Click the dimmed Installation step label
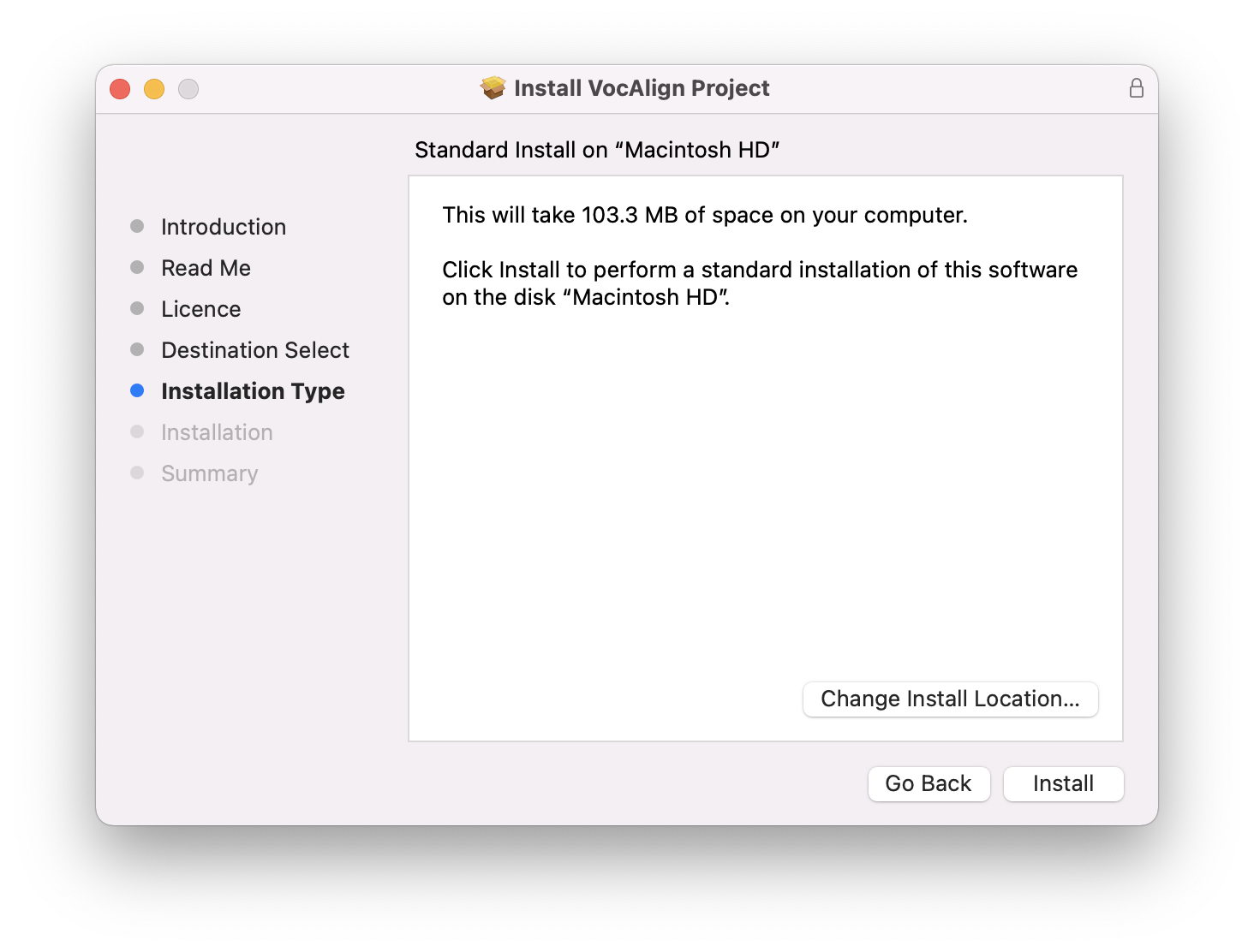This screenshot has width=1254, height=952. [x=217, y=432]
